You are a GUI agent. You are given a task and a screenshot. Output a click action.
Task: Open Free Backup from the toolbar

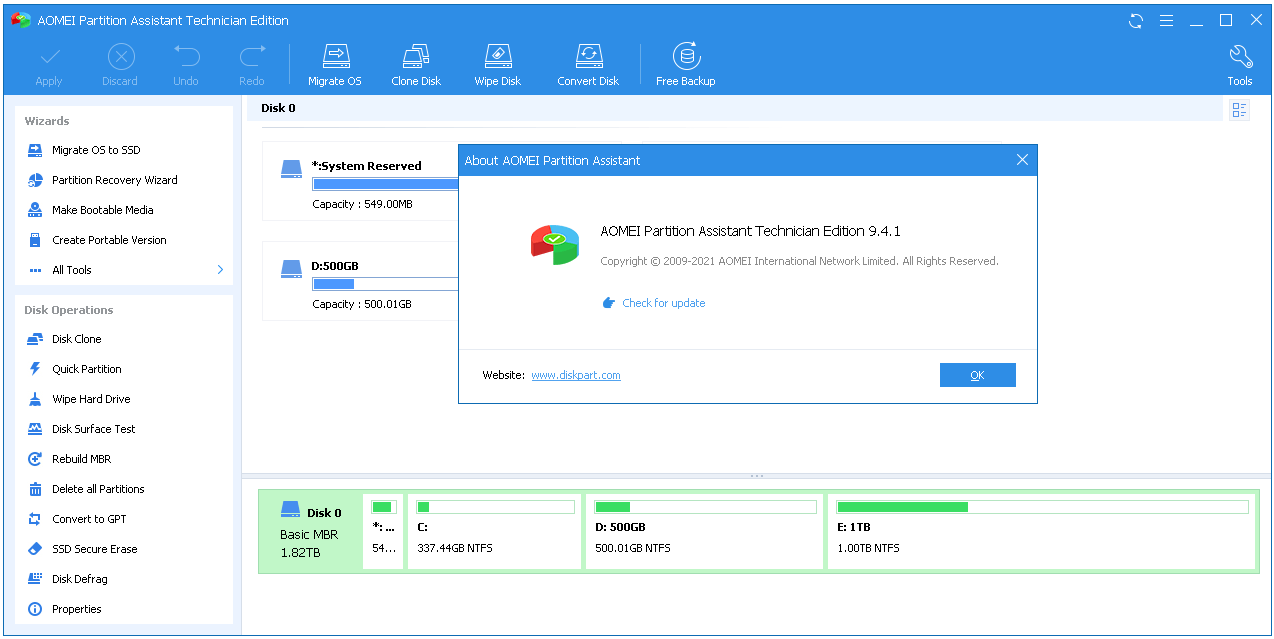point(686,66)
